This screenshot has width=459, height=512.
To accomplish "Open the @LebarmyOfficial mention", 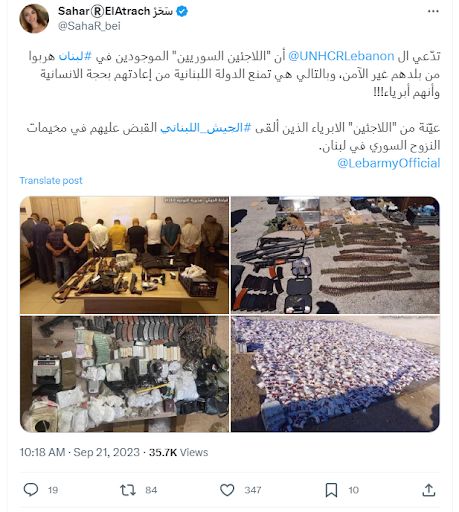I will click(x=389, y=163).
